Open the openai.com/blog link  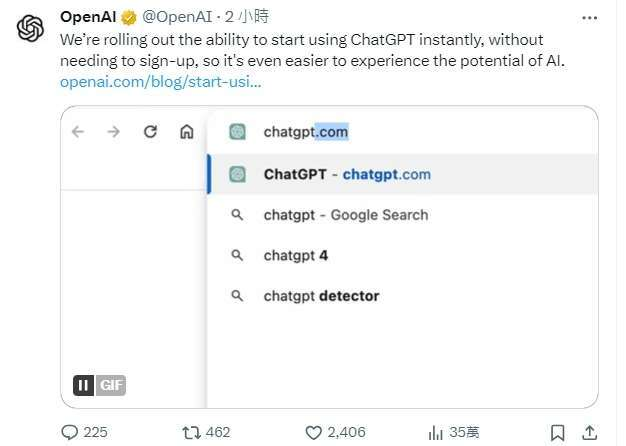pyautogui.click(x=160, y=80)
